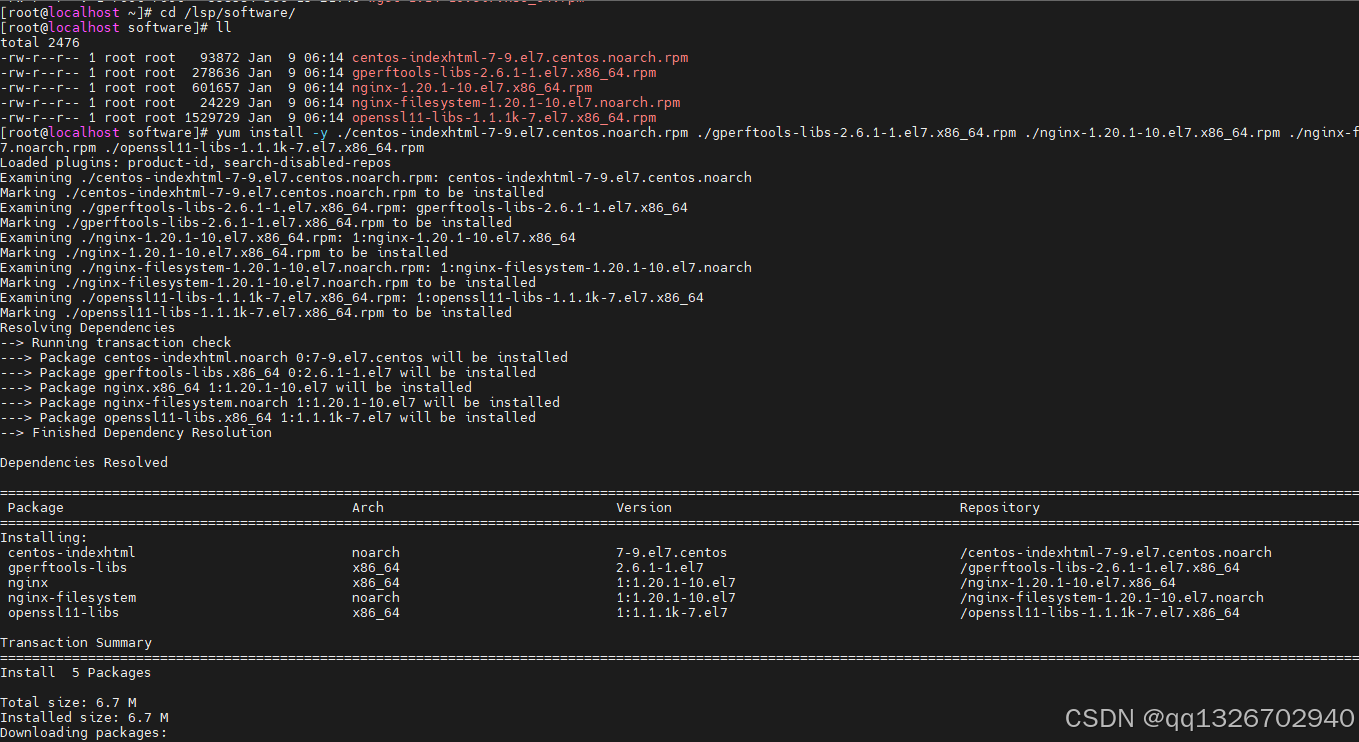
Task: Click 'x86_64' Arch cell of openssl11-libs row
Action: point(376,612)
